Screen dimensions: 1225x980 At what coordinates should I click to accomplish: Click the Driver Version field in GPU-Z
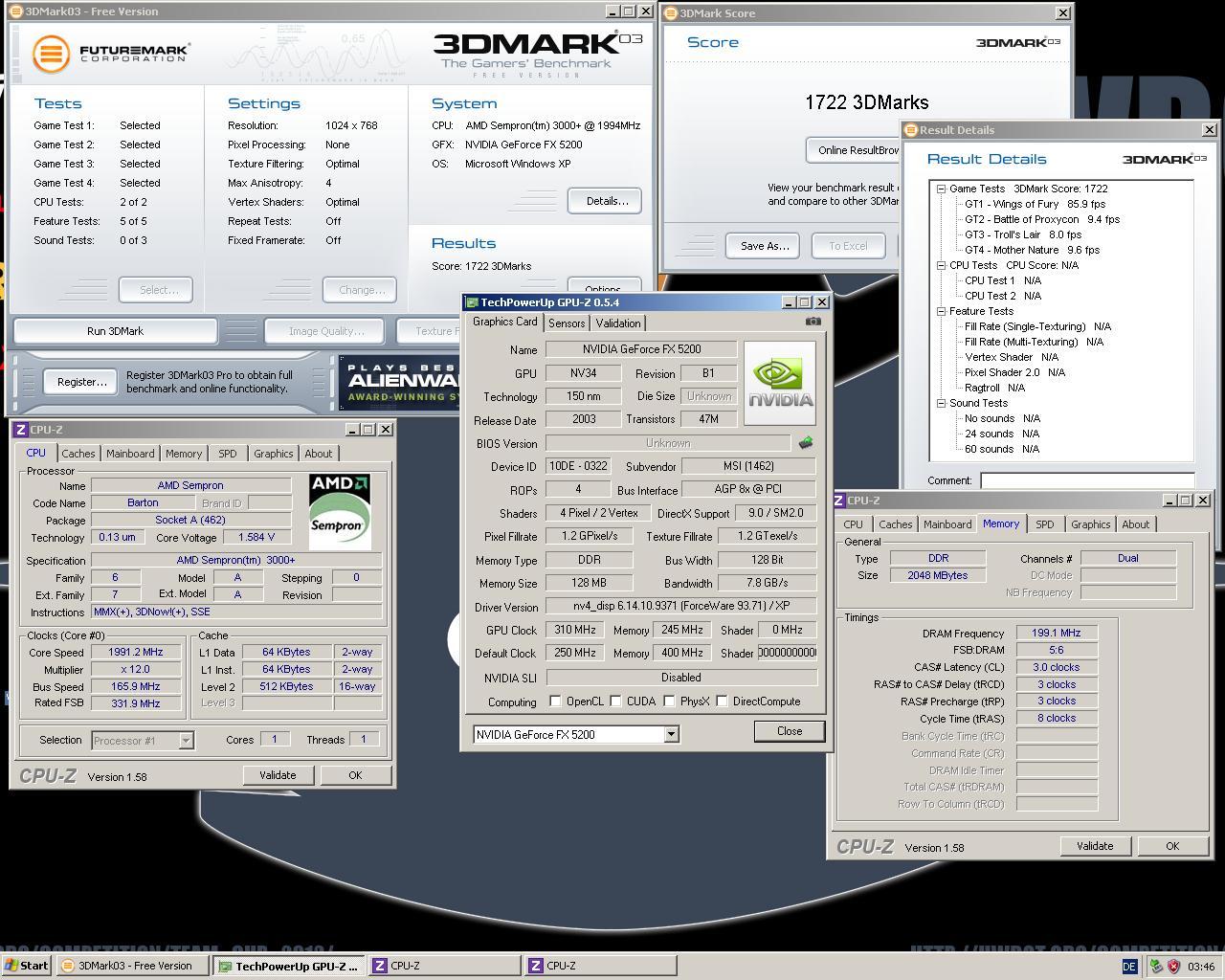[681, 607]
